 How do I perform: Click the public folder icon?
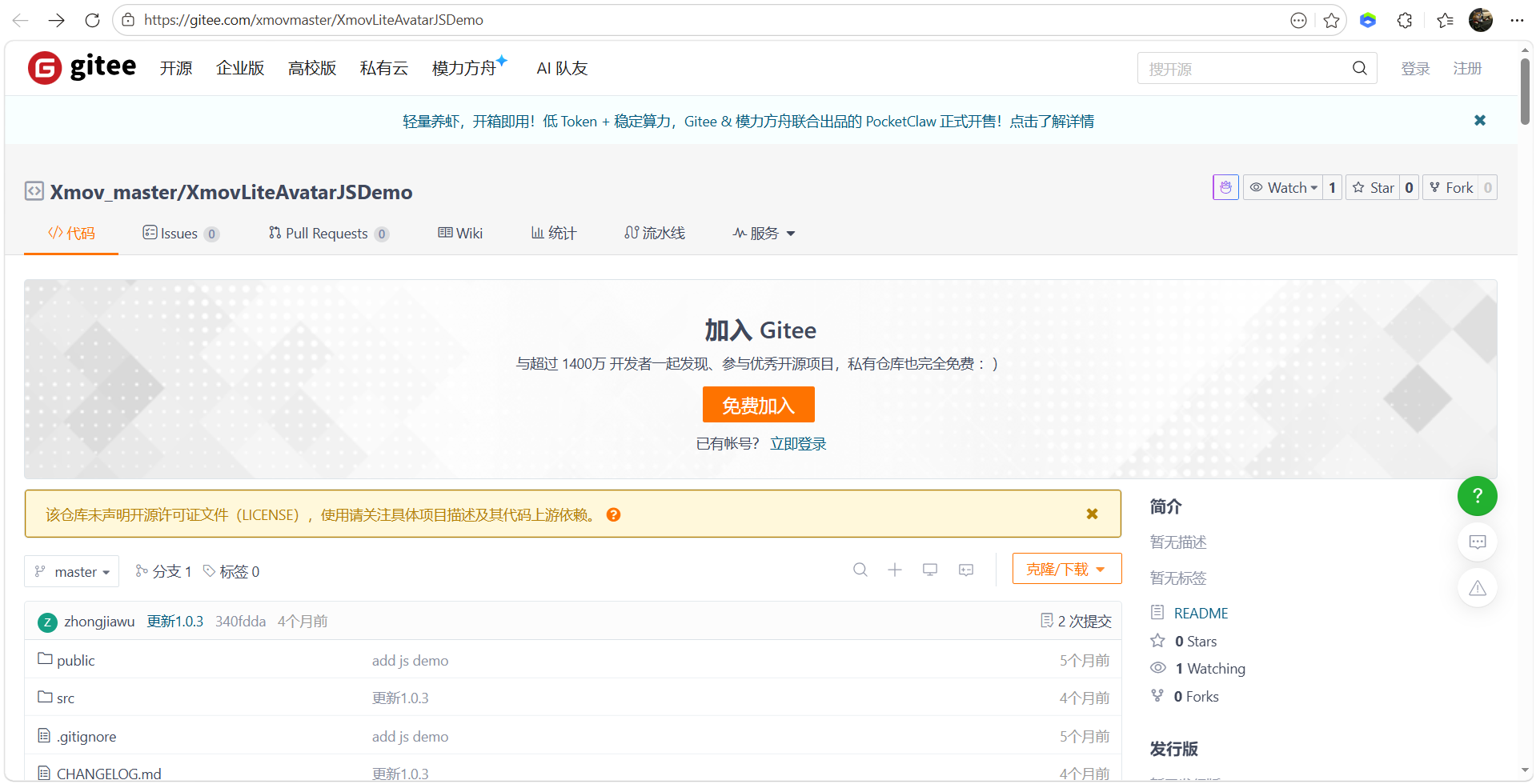point(45,659)
